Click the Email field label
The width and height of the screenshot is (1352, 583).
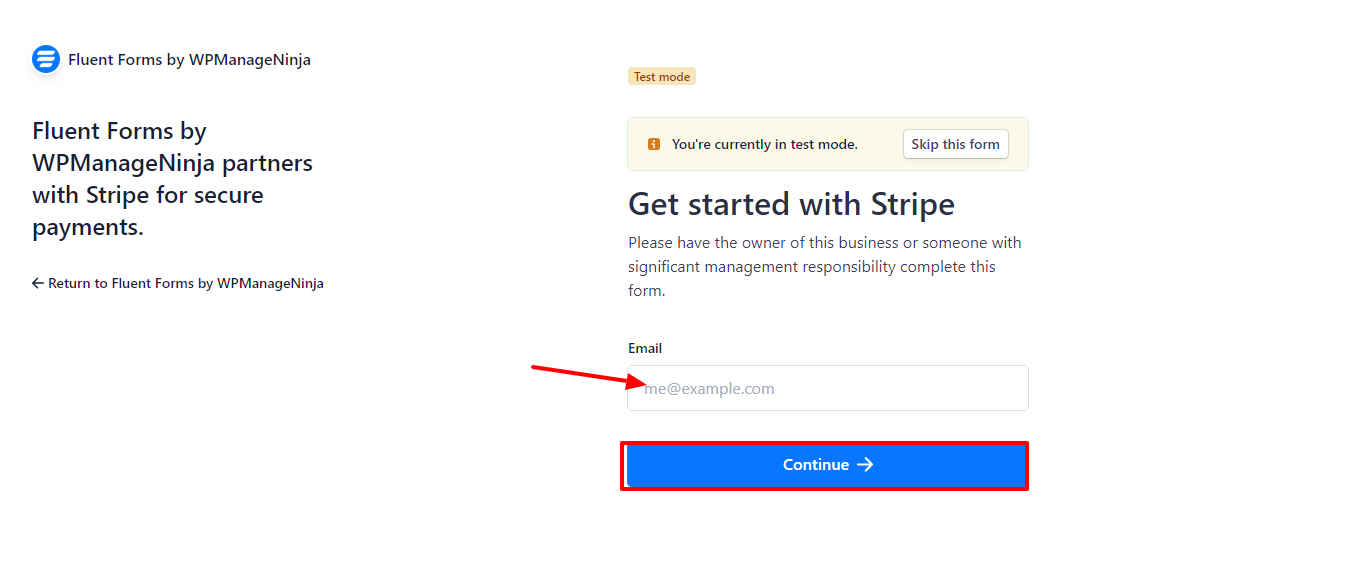pos(645,348)
